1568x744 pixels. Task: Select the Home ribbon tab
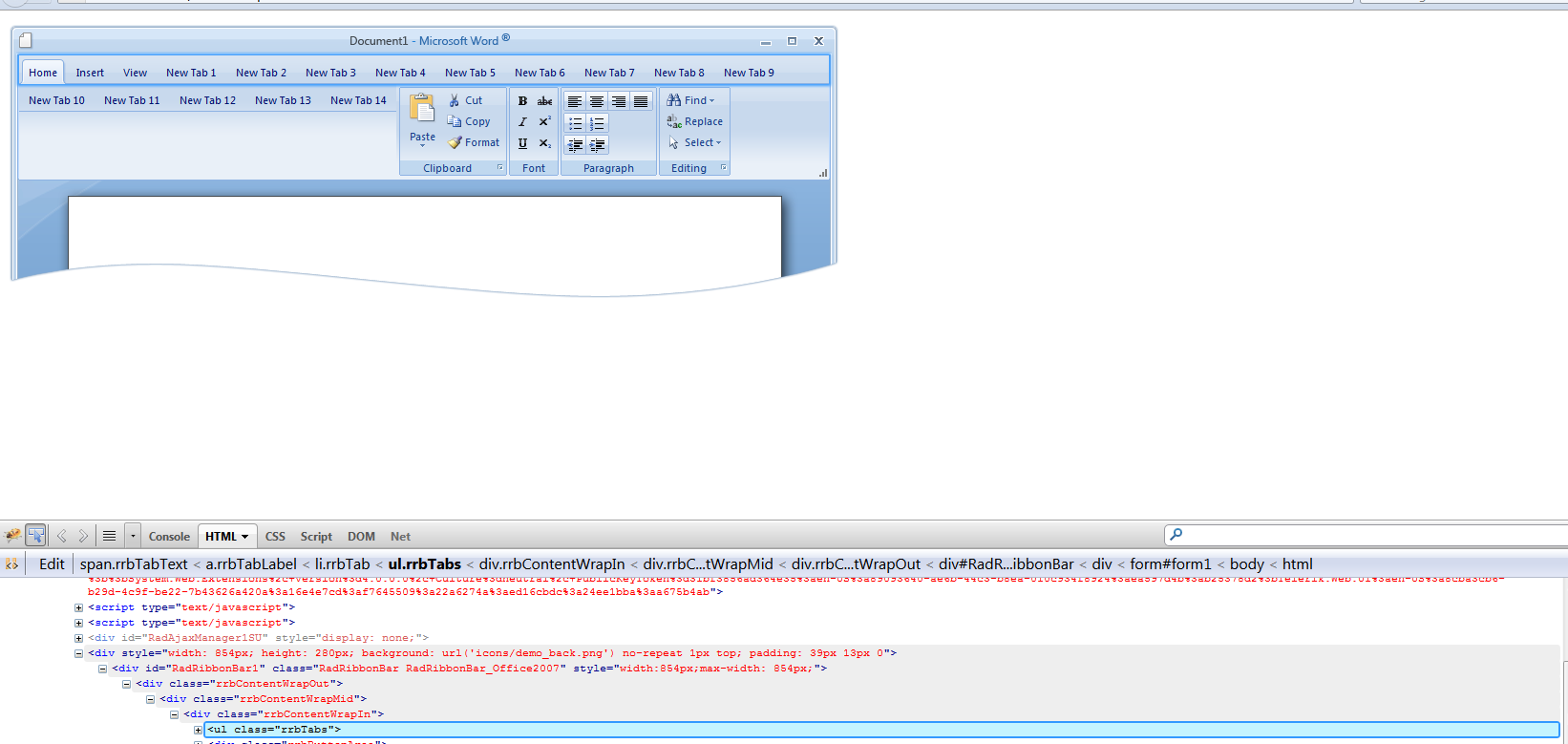coord(43,73)
